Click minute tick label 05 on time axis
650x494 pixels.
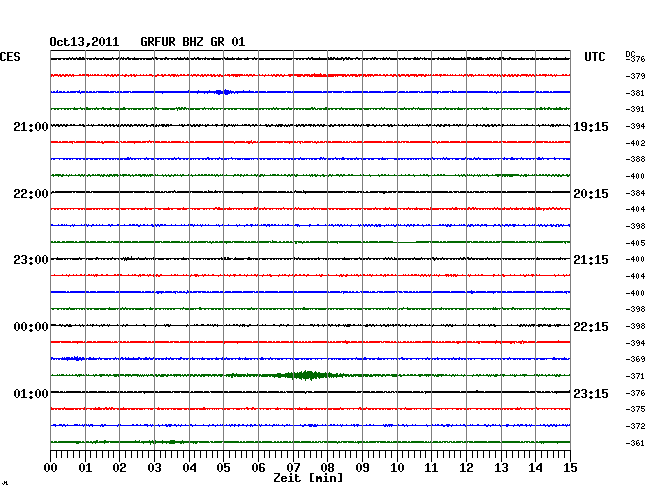click(223, 468)
